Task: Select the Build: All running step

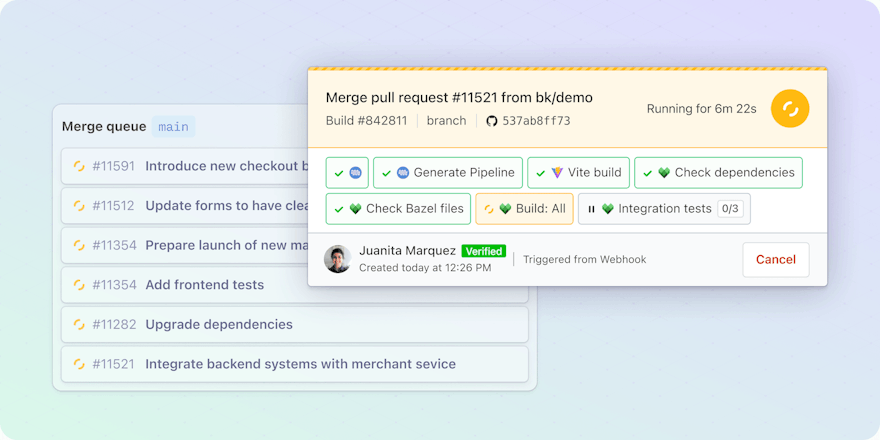Action: click(x=524, y=209)
